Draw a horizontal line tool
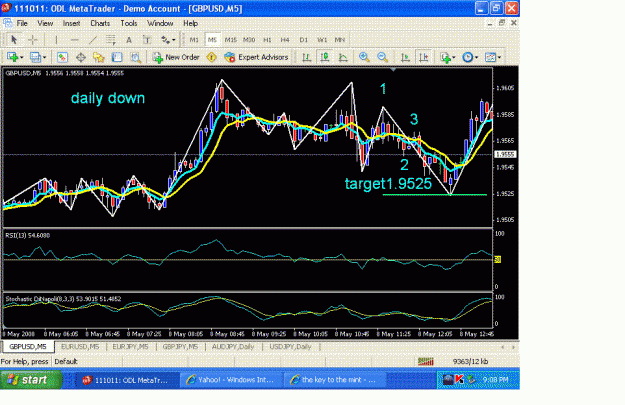625x405 pixels. [x=74, y=39]
